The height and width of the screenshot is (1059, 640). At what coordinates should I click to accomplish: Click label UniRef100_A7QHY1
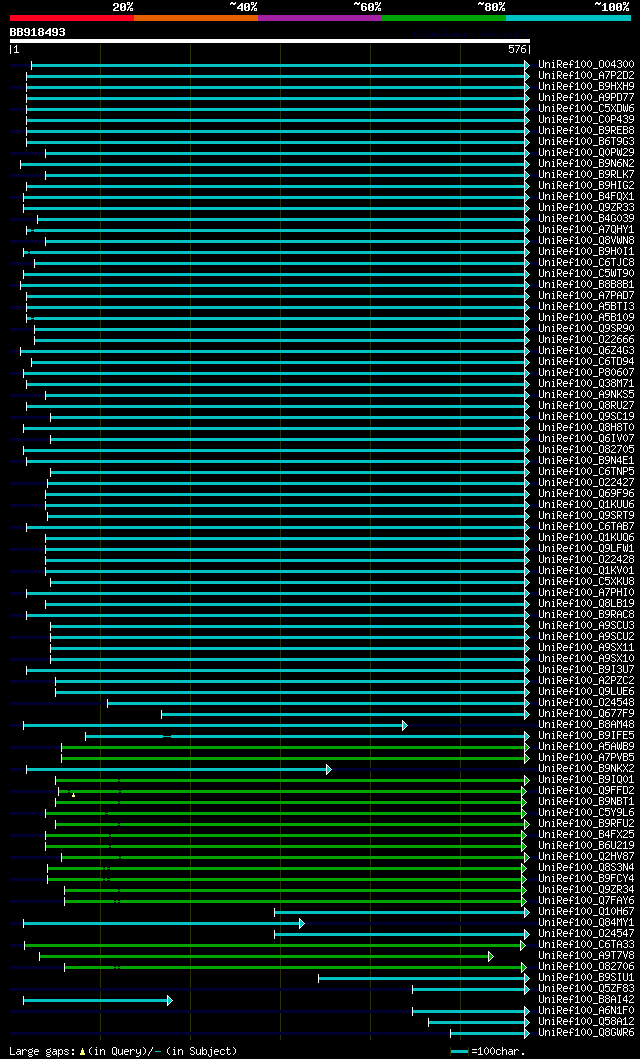coord(586,230)
